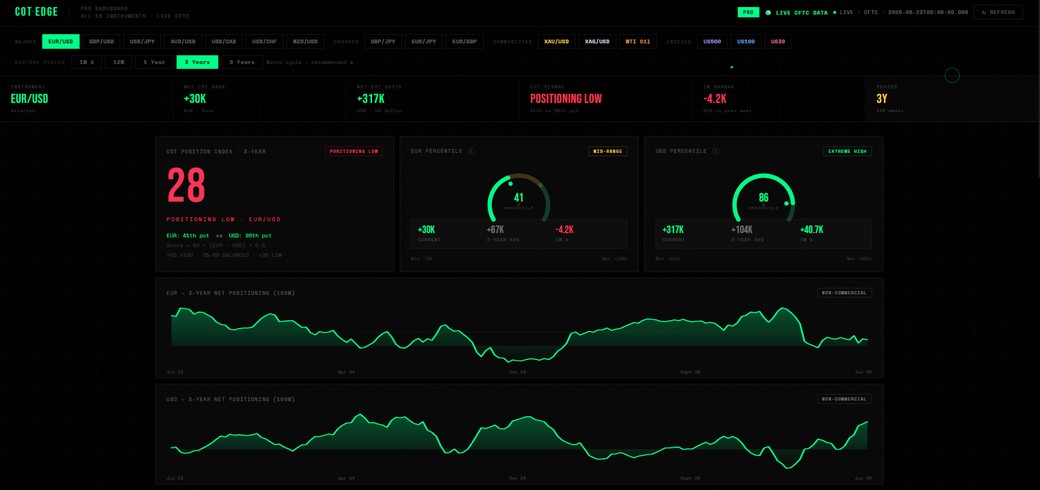
Task: Click the Macro cycle recommended note
Action: coord(310,62)
